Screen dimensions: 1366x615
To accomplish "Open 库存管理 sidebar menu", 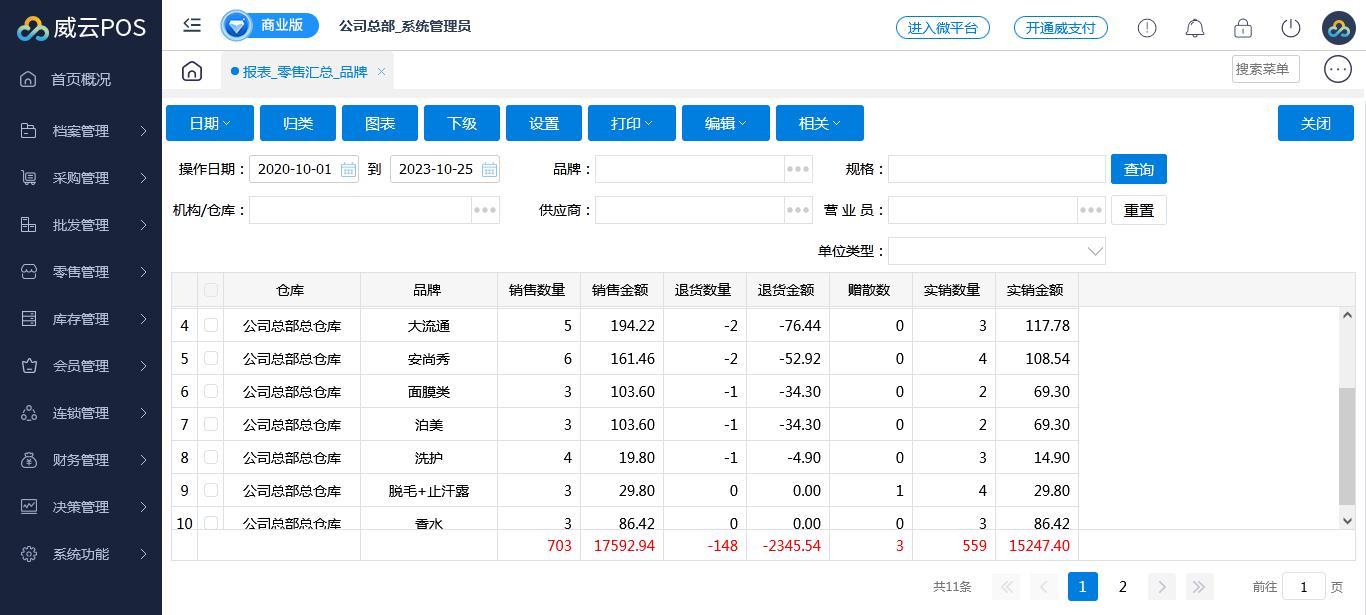I will 81,319.
